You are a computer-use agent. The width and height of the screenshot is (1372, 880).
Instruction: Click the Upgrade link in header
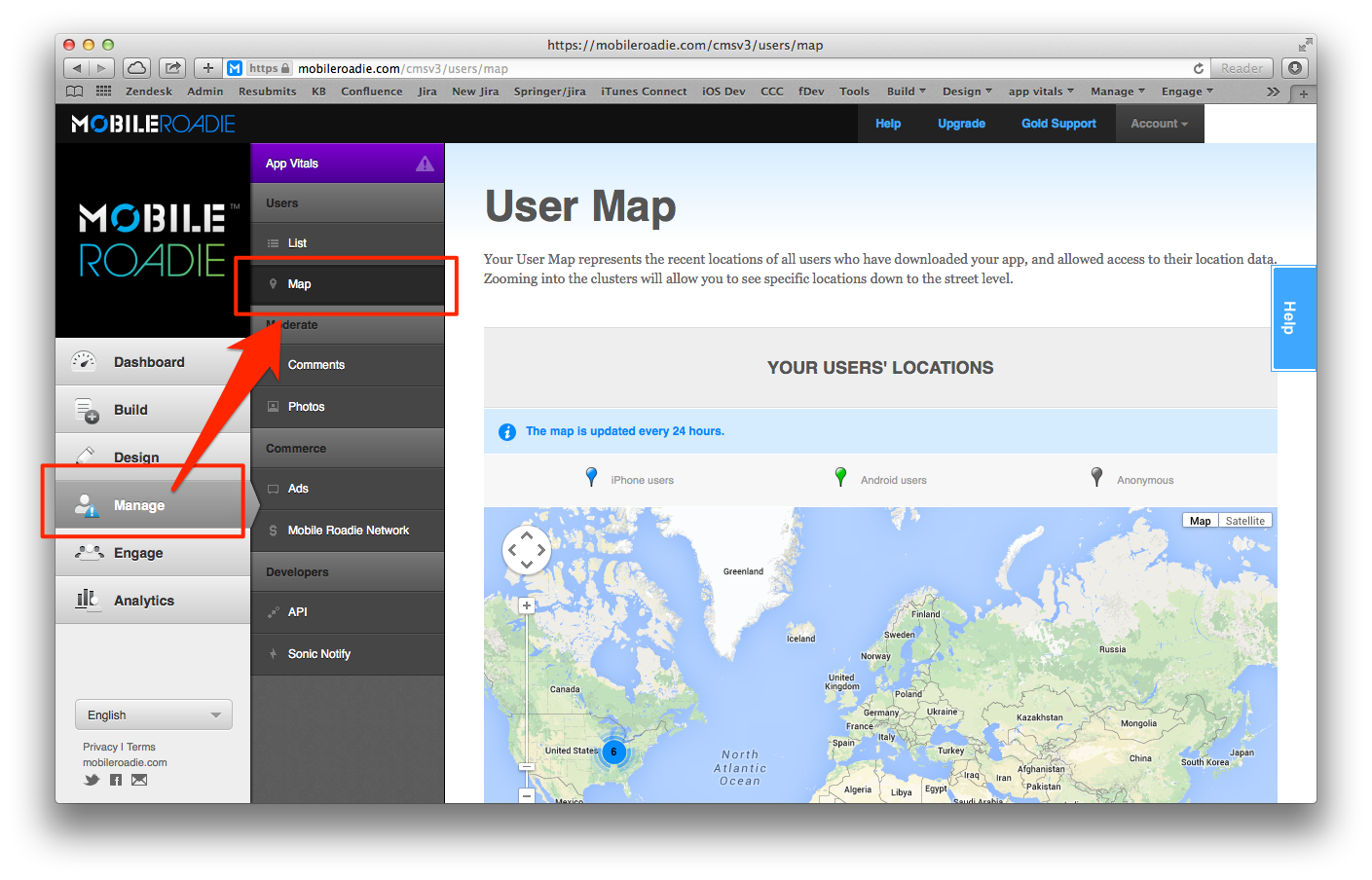[x=961, y=124]
